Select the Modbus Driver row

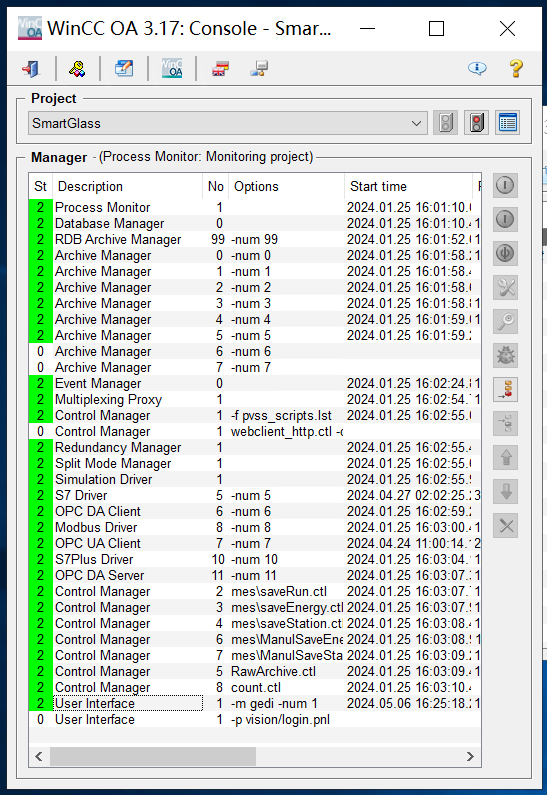[x=254, y=528]
